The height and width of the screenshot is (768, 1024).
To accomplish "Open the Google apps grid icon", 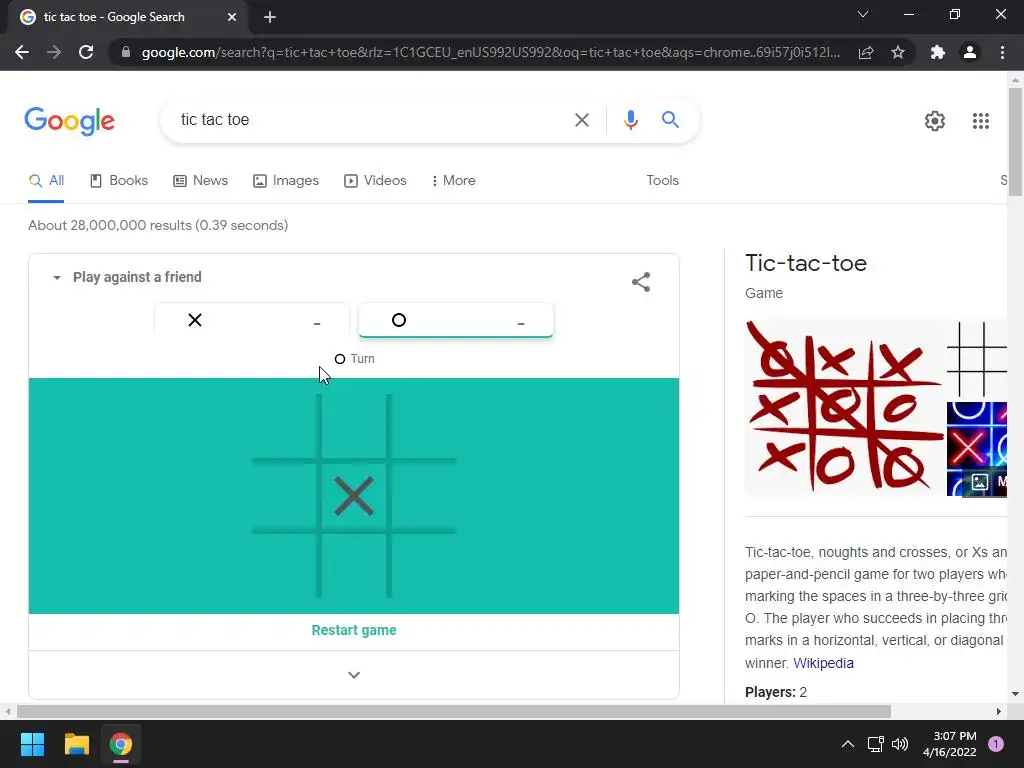I will point(981,121).
